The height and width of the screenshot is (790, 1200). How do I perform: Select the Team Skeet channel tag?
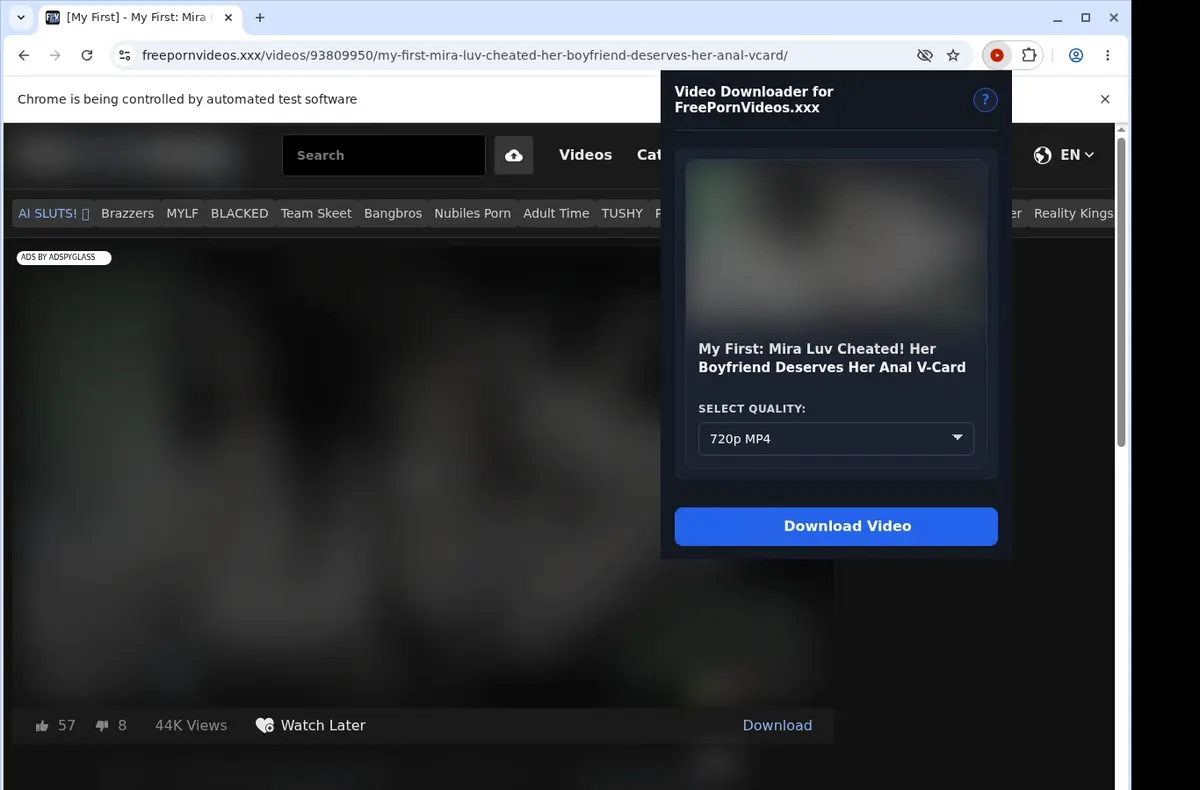pyautogui.click(x=316, y=213)
